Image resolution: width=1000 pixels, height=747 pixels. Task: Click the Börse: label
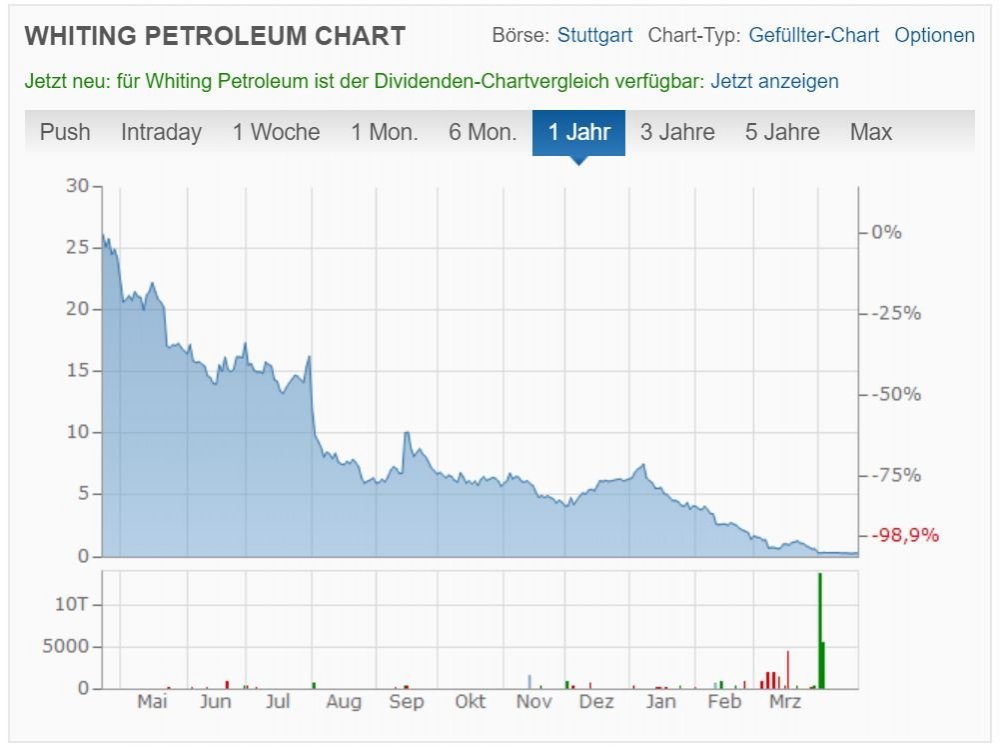click(x=520, y=35)
